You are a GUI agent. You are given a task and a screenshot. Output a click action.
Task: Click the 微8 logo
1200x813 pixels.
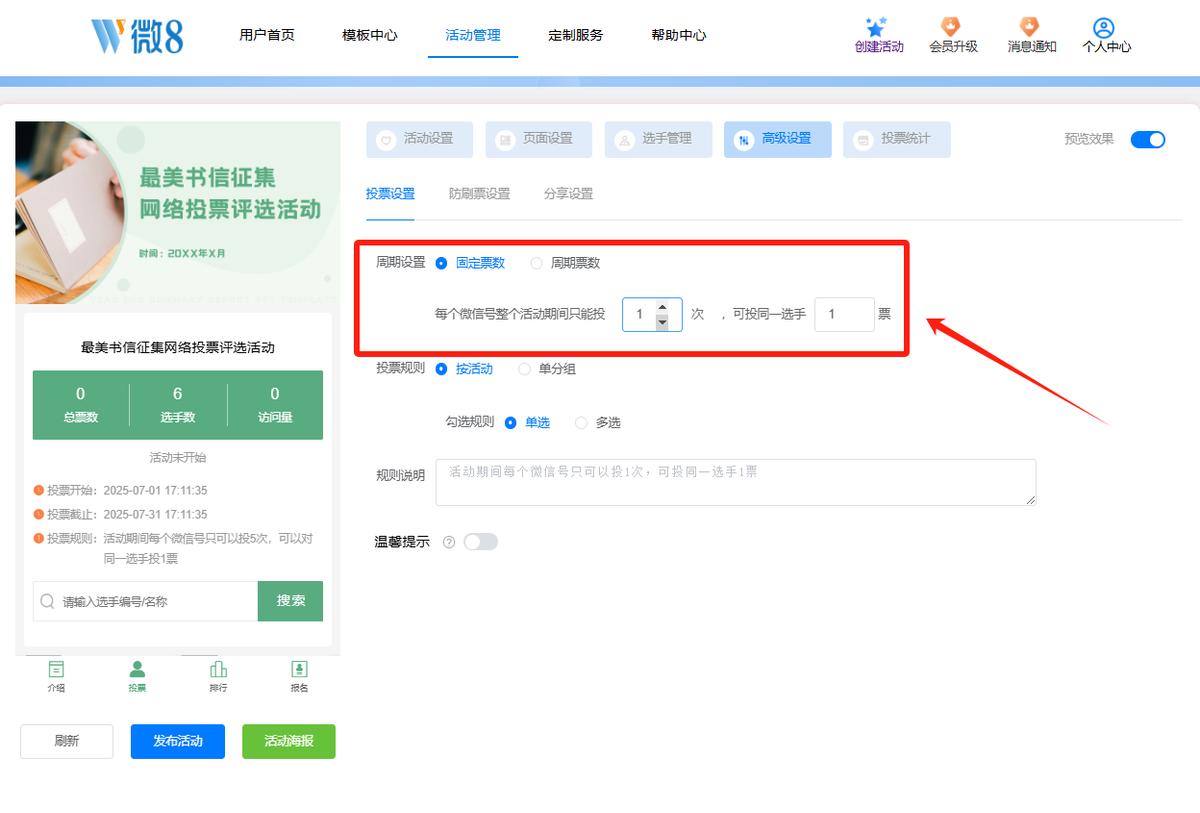tap(137, 35)
